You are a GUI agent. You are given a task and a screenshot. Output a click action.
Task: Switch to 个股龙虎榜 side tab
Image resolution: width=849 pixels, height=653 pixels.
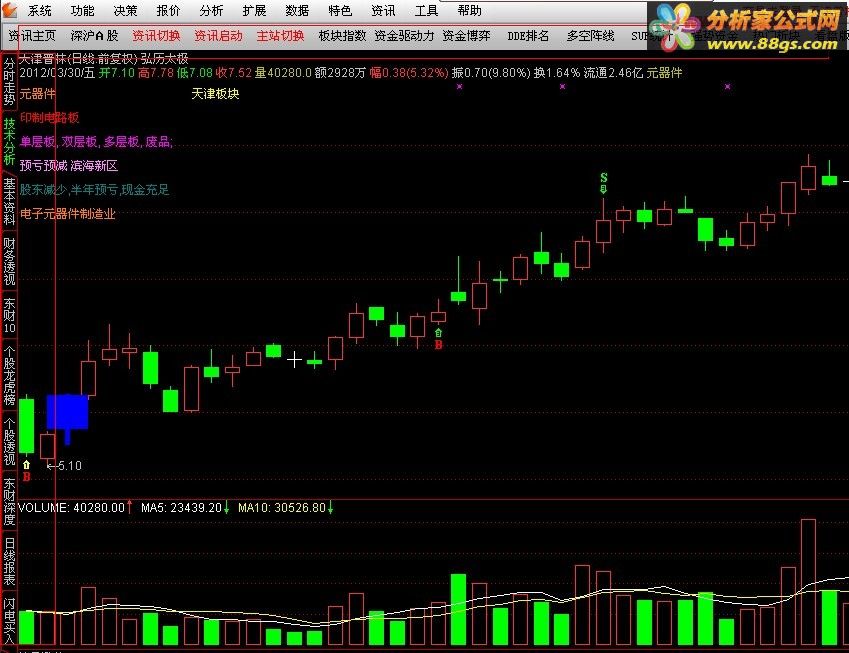click(9, 375)
